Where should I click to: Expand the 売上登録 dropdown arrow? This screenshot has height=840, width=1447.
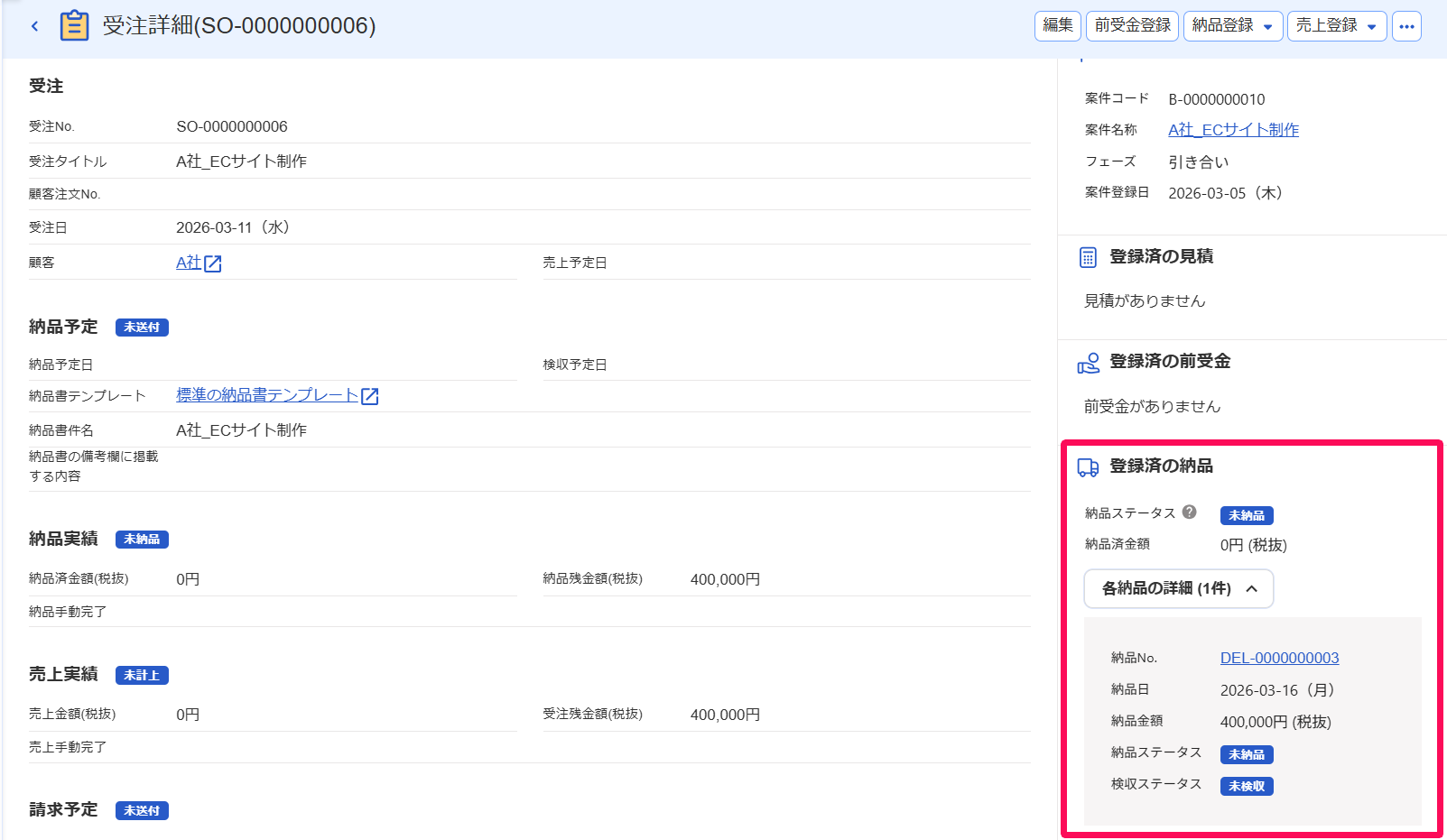pyautogui.click(x=1371, y=27)
